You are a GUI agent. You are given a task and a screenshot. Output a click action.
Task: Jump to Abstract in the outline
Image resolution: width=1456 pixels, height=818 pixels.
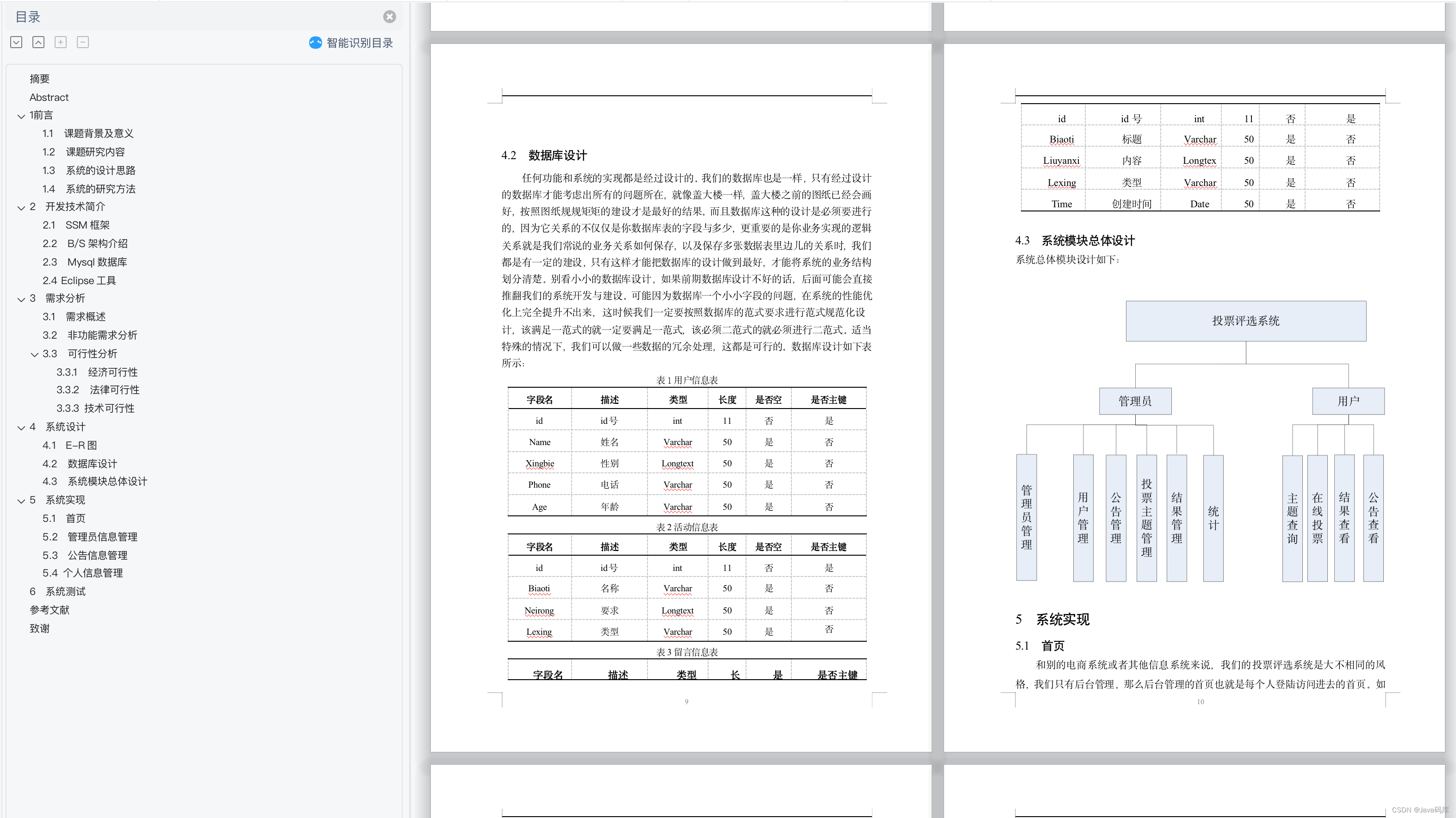point(49,97)
